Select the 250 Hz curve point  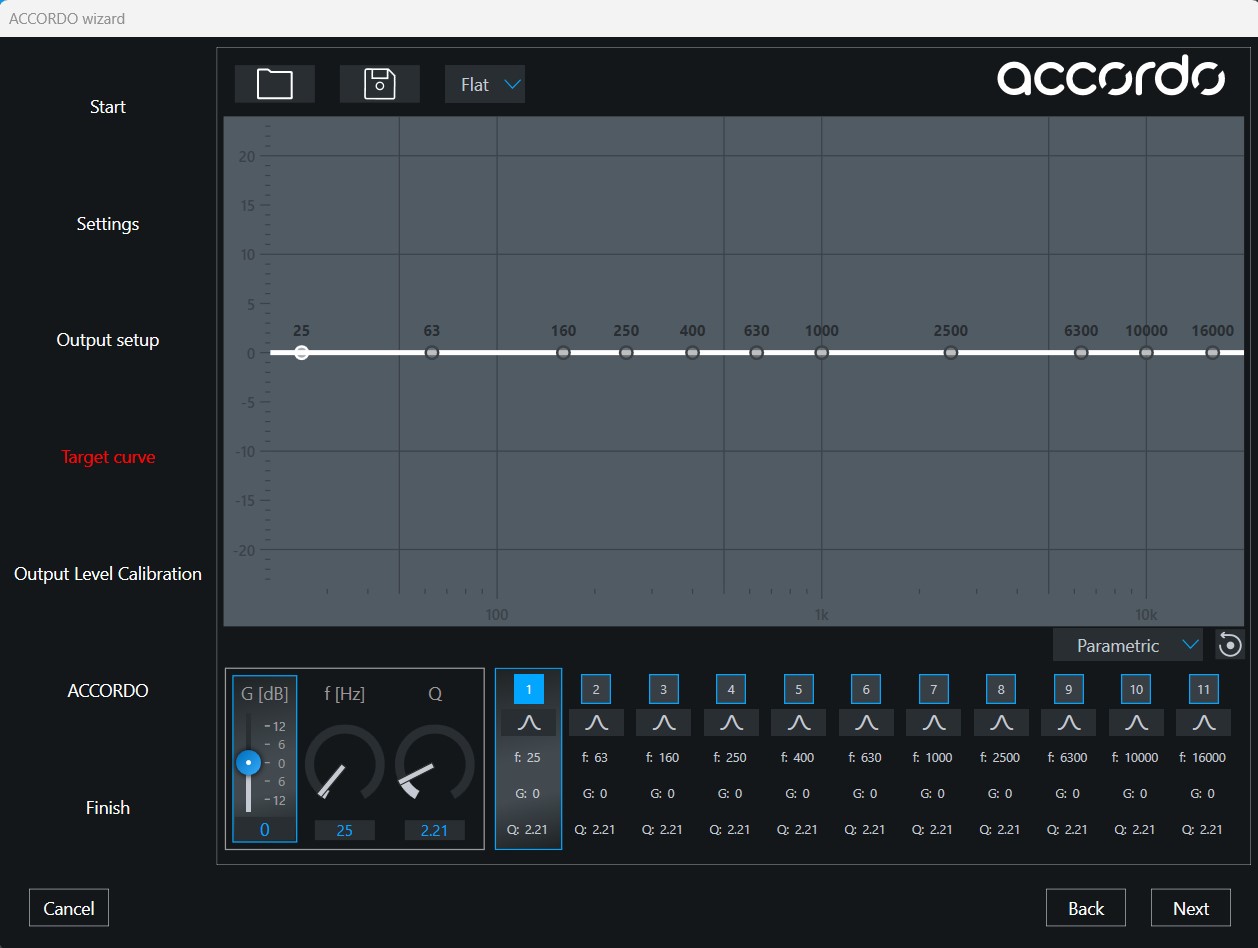click(x=626, y=352)
